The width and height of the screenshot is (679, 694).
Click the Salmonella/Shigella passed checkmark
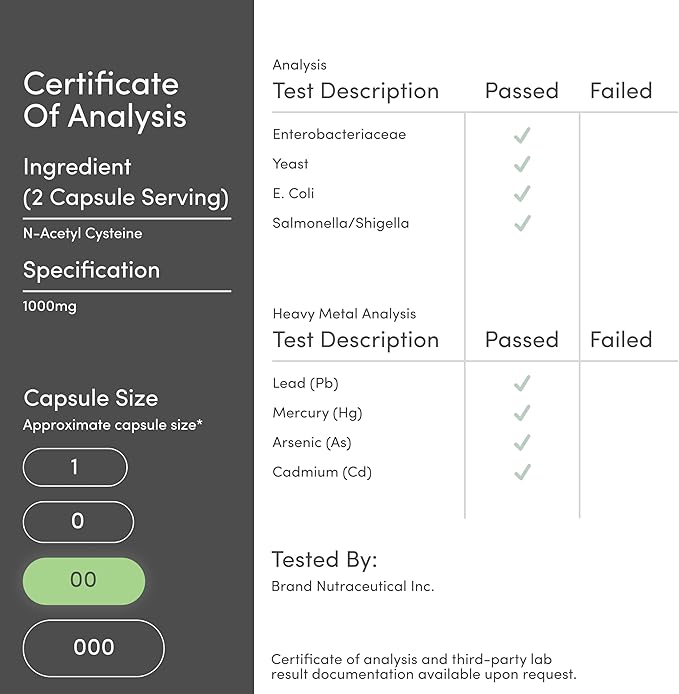click(x=522, y=223)
